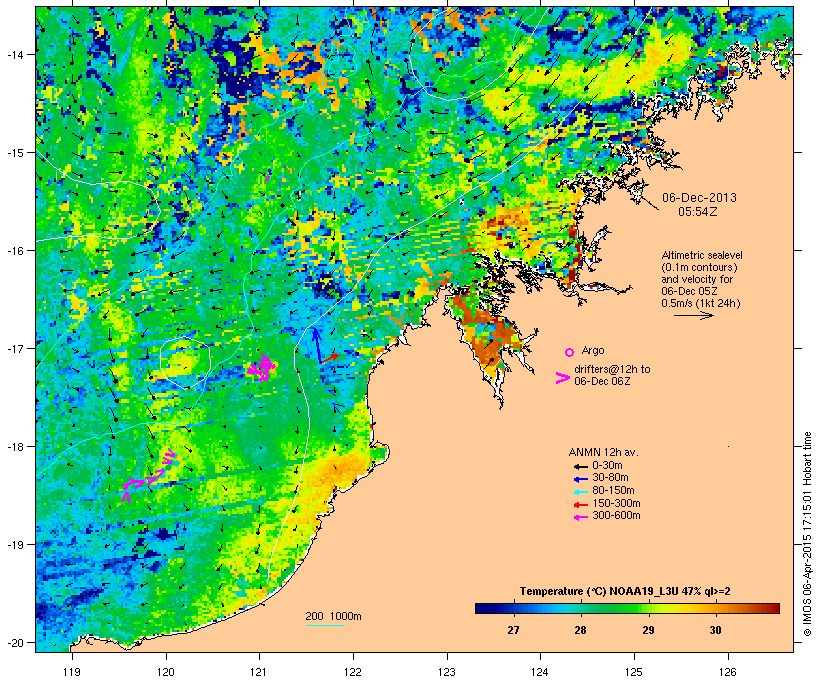Screen dimensions: 820x680
Task: Click the red ANMN arrow near 121.8E
Action: [329, 358]
